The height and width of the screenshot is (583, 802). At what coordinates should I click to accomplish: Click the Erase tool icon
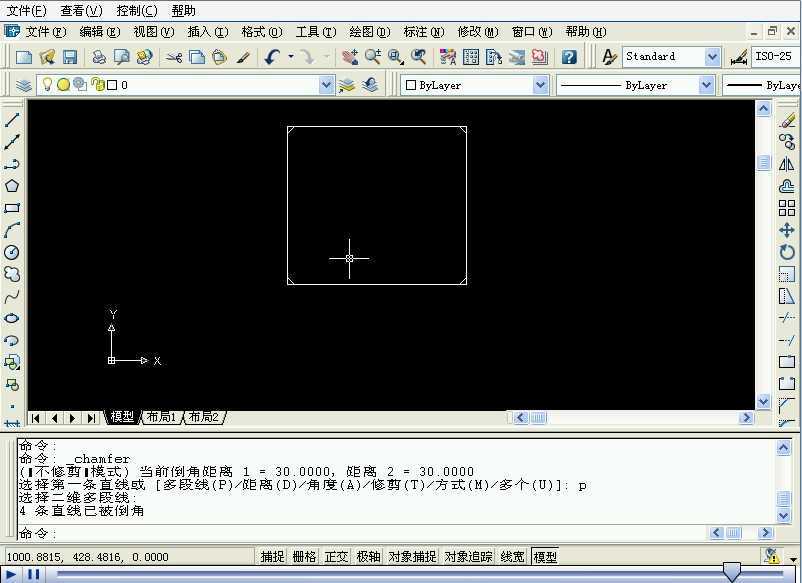[x=787, y=120]
